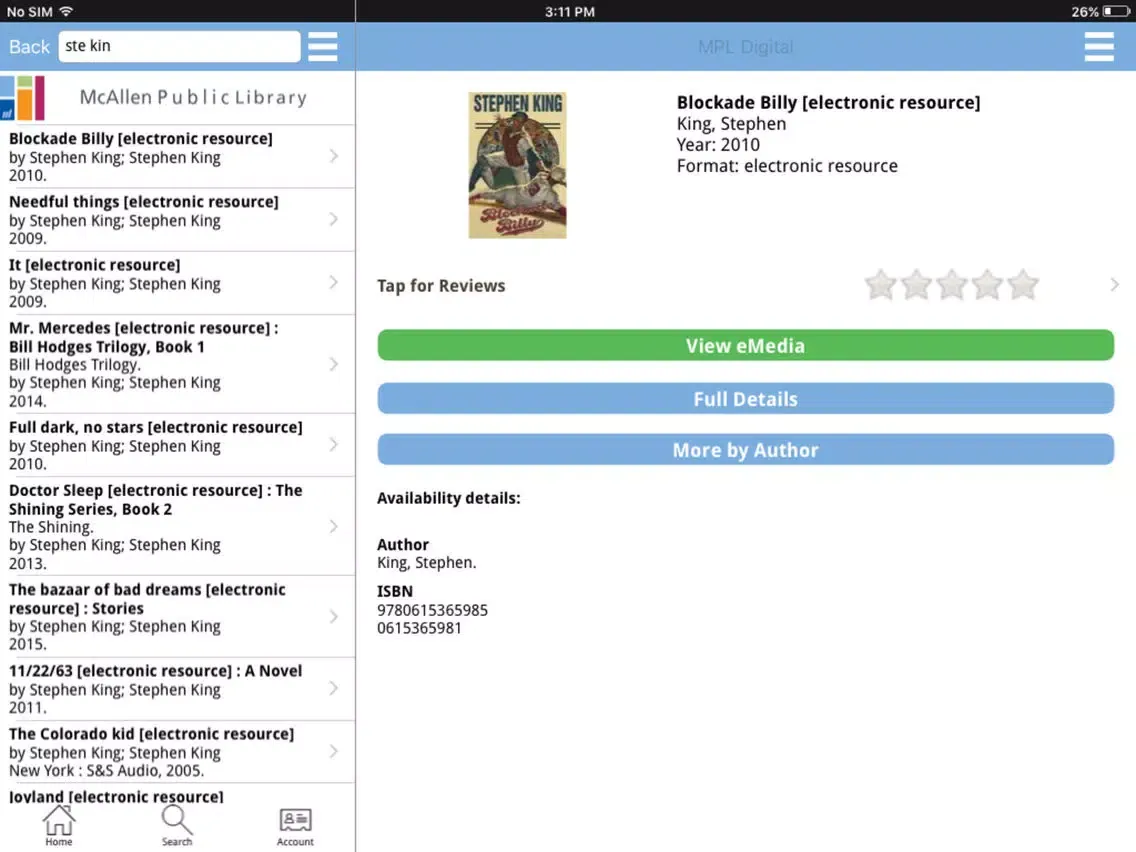Viewport: 1136px width, 852px height.
Task: Click the 3:11 PM clock
Action: coord(570,12)
